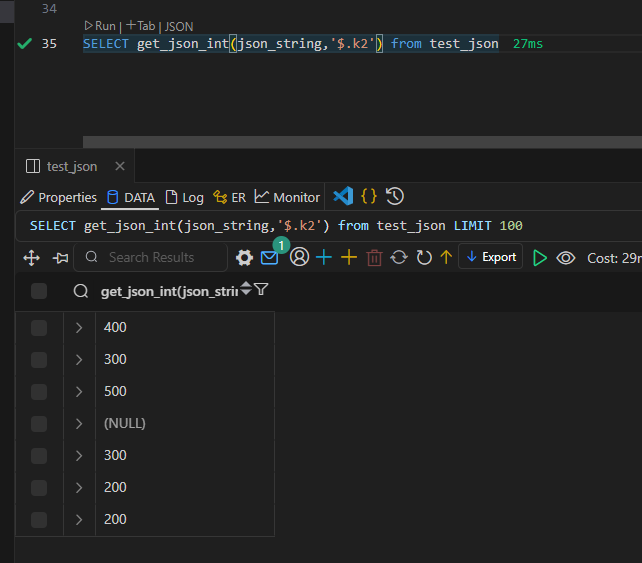Image resolution: width=642 pixels, height=563 pixels.
Task: Click the (NULL) cell
Action: (x=185, y=423)
